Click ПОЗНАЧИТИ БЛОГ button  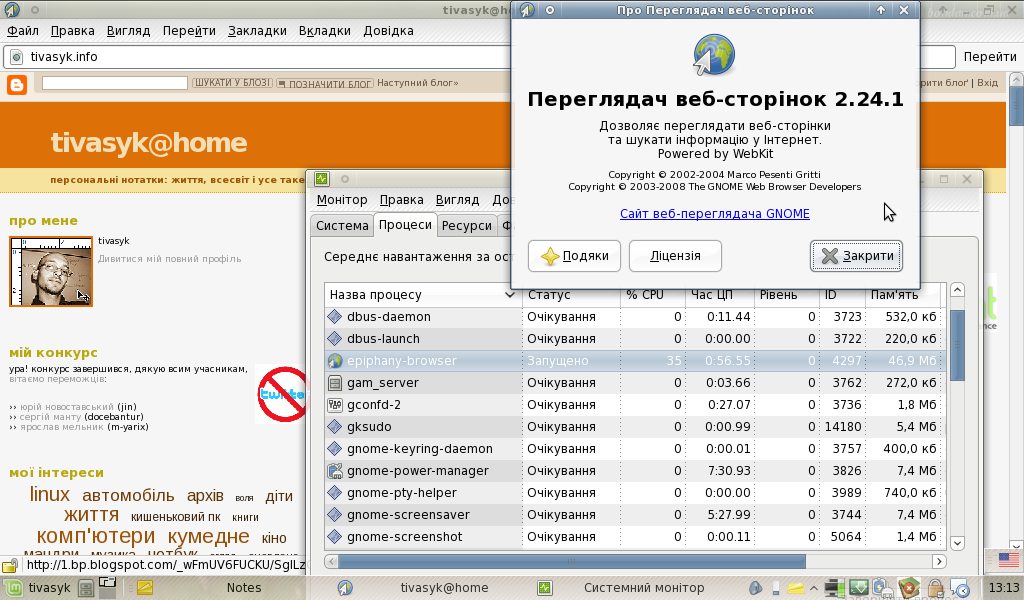click(325, 84)
